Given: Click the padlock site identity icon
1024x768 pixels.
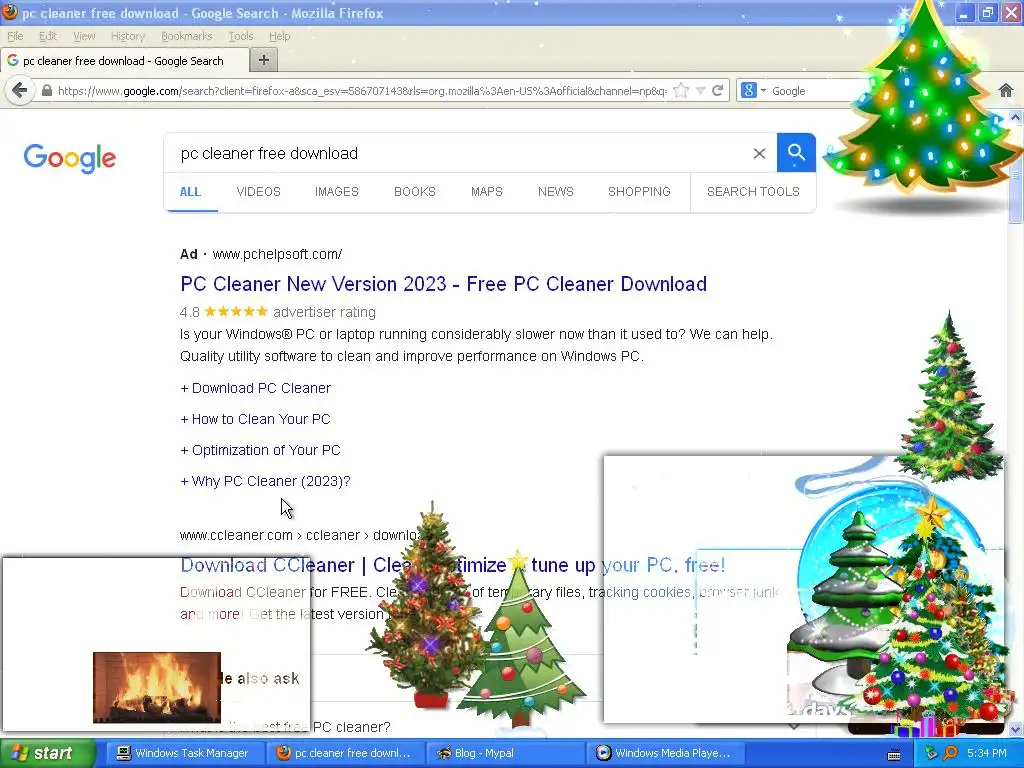Looking at the screenshot, I should 46,91.
